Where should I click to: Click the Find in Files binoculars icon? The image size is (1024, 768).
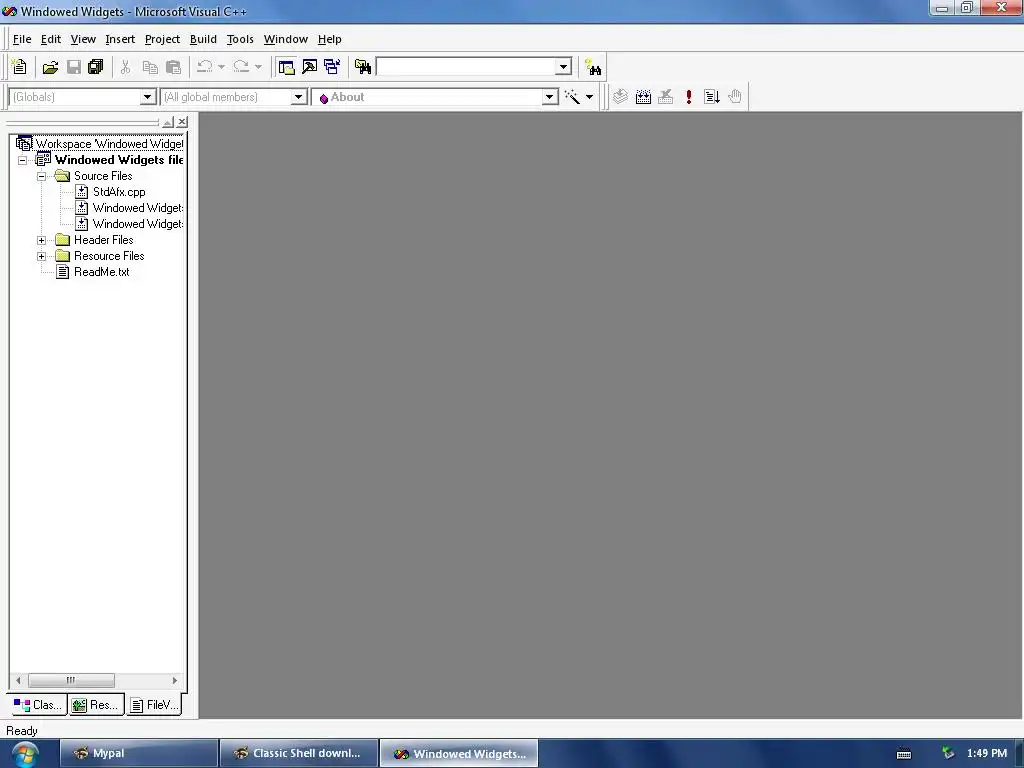(x=362, y=67)
